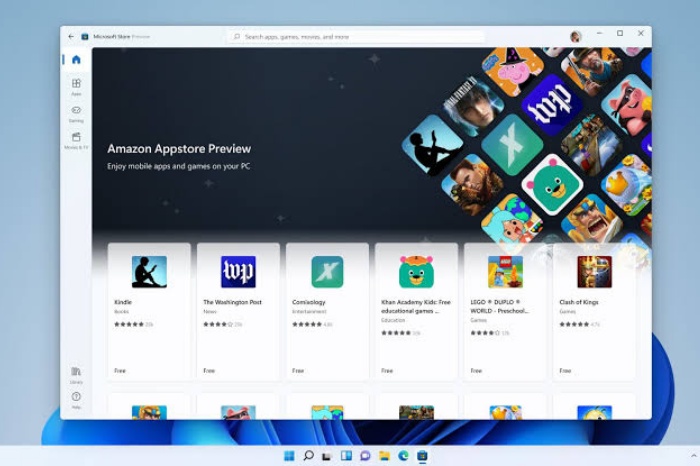Open Khan Academy Kids app listing

click(416, 271)
